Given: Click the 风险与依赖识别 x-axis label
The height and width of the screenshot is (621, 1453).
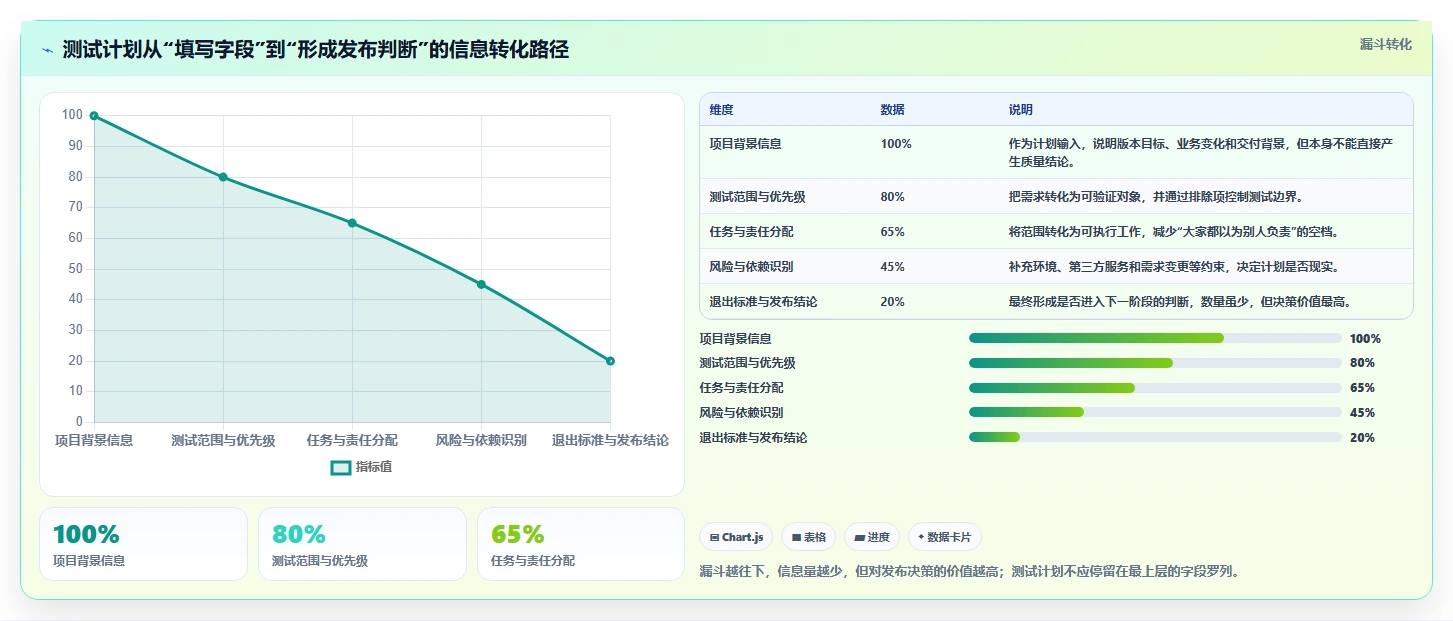Looking at the screenshot, I should (x=481, y=440).
